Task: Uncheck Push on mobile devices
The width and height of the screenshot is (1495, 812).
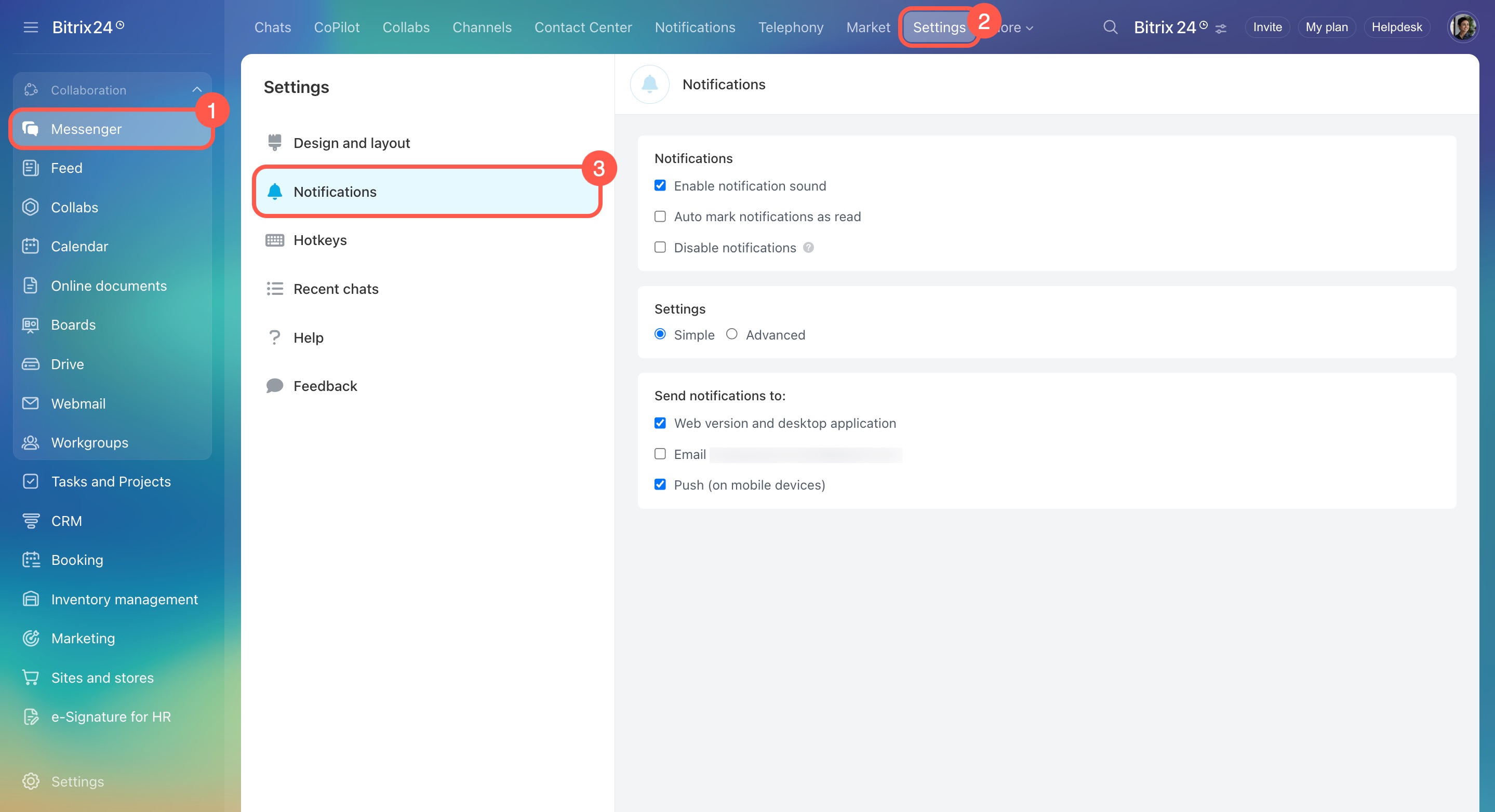Action: (x=660, y=484)
